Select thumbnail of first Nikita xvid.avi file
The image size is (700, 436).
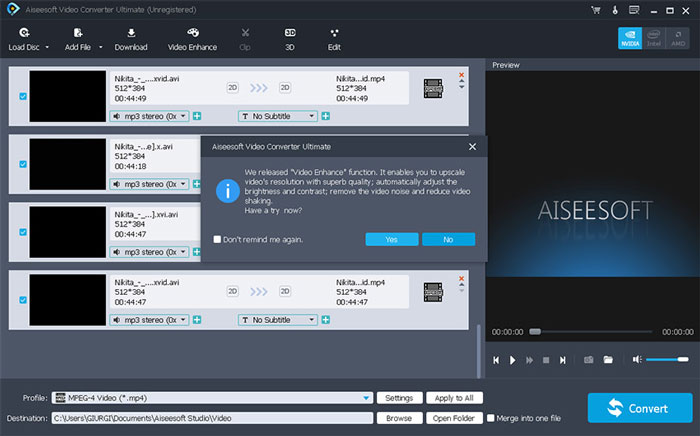[68, 96]
